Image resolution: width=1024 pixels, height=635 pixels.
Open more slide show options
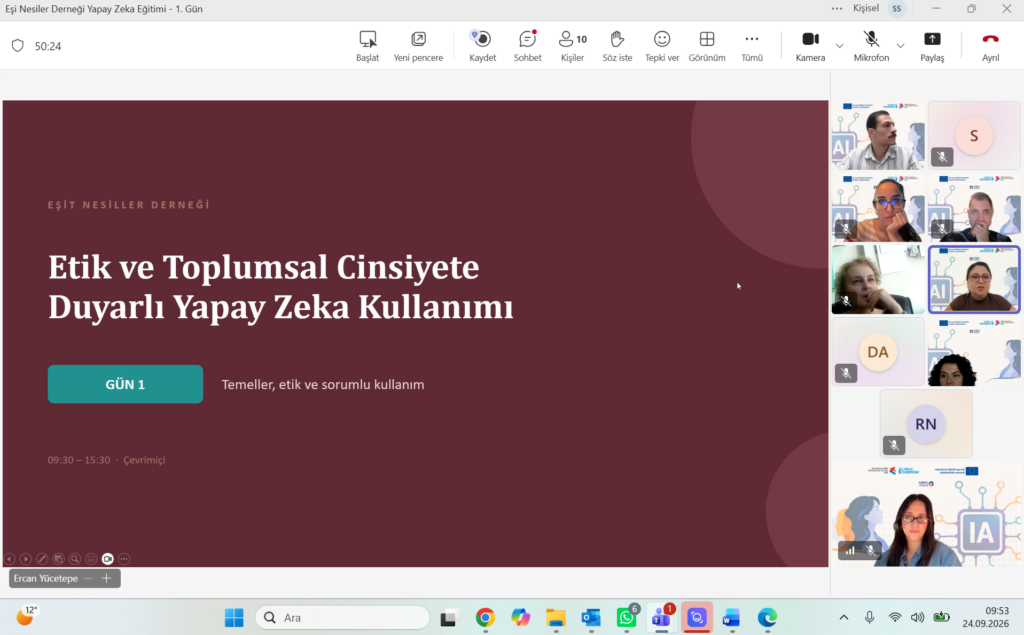(124, 559)
